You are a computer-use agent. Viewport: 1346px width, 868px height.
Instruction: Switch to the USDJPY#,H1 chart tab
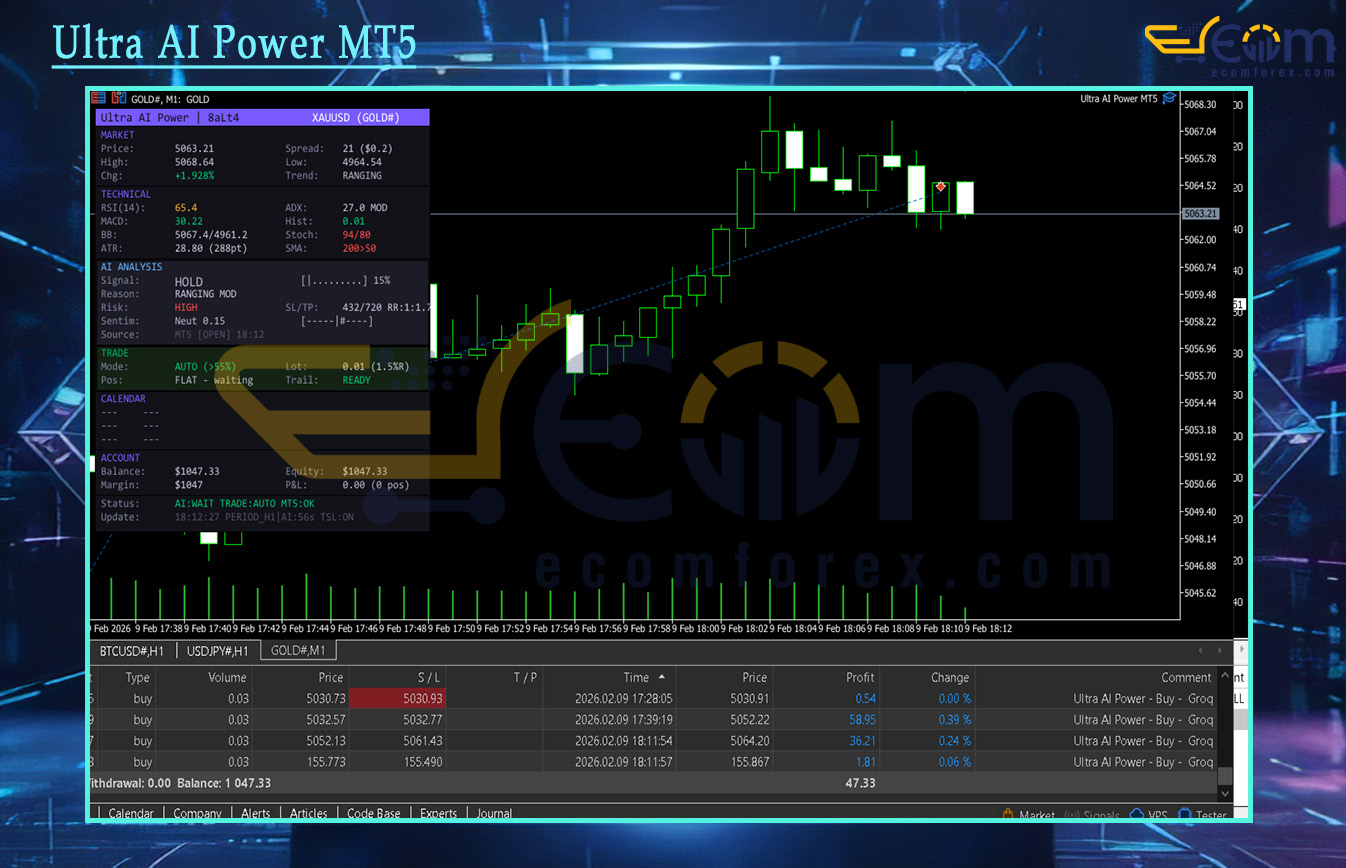218,651
